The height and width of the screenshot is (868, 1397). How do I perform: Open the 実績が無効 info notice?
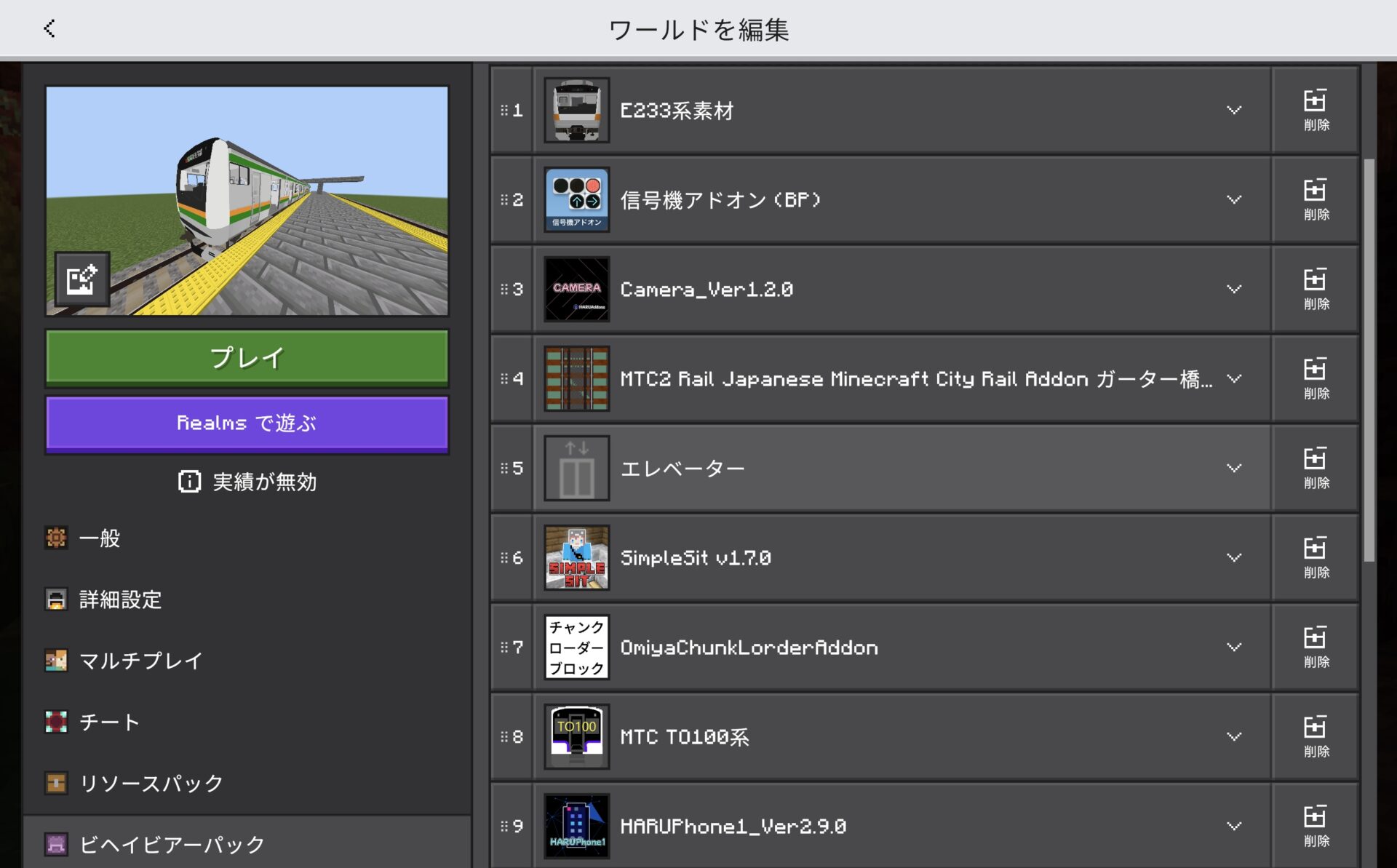coord(247,482)
